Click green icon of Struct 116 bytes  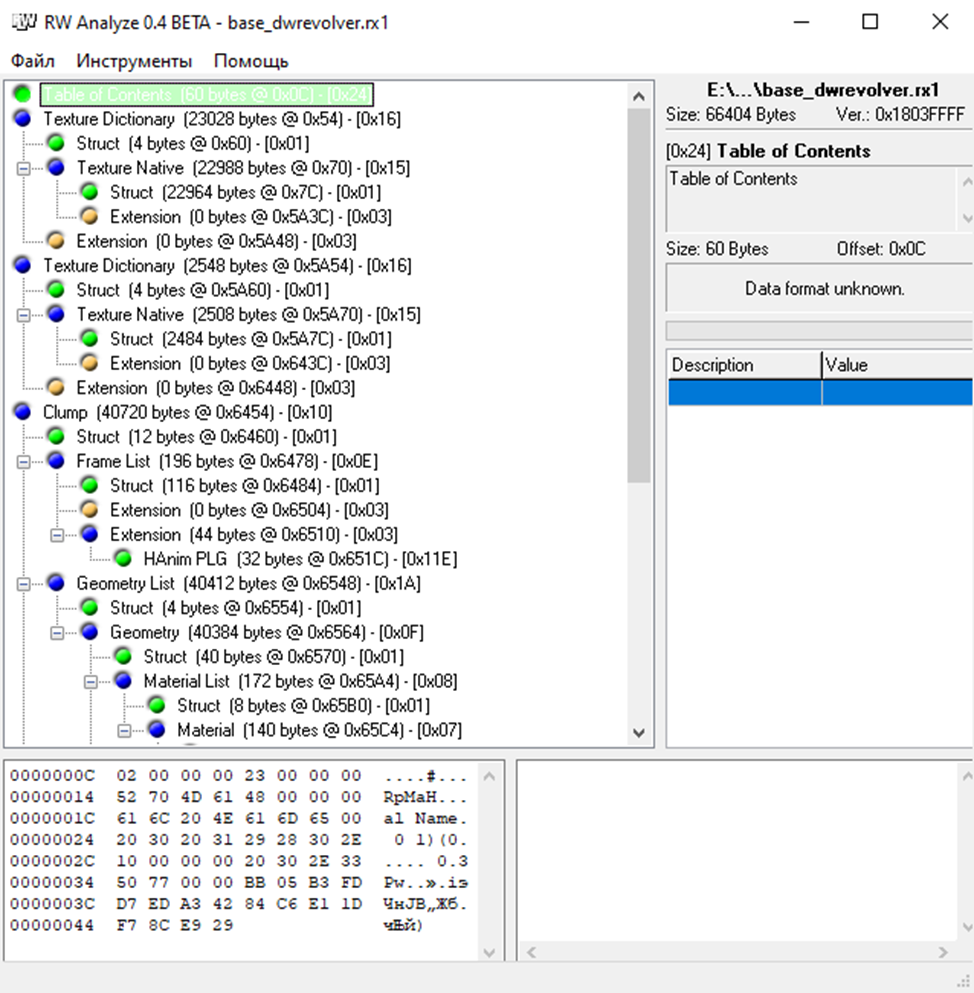(90, 486)
